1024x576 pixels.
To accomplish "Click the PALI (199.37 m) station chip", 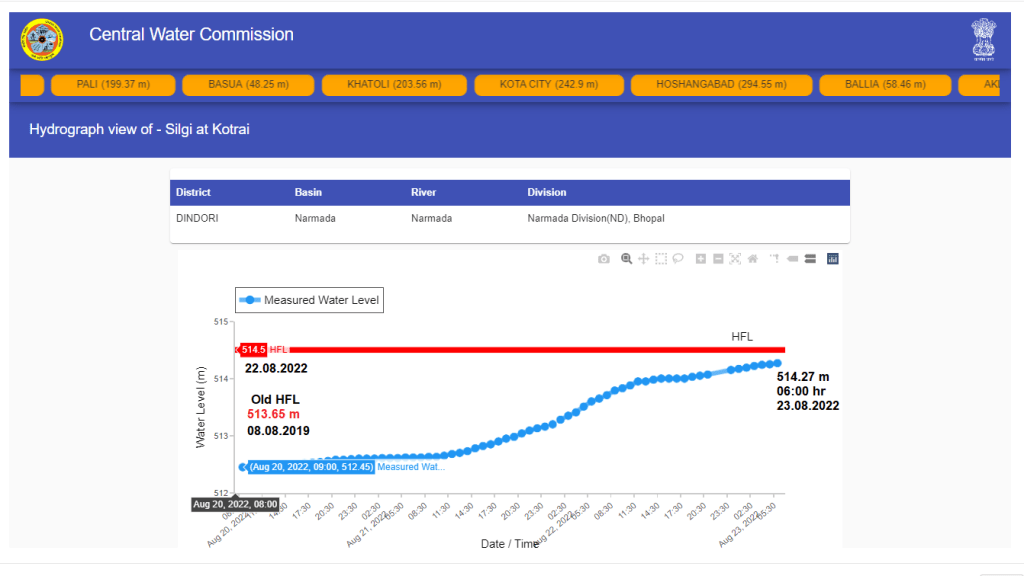I will [x=113, y=85].
